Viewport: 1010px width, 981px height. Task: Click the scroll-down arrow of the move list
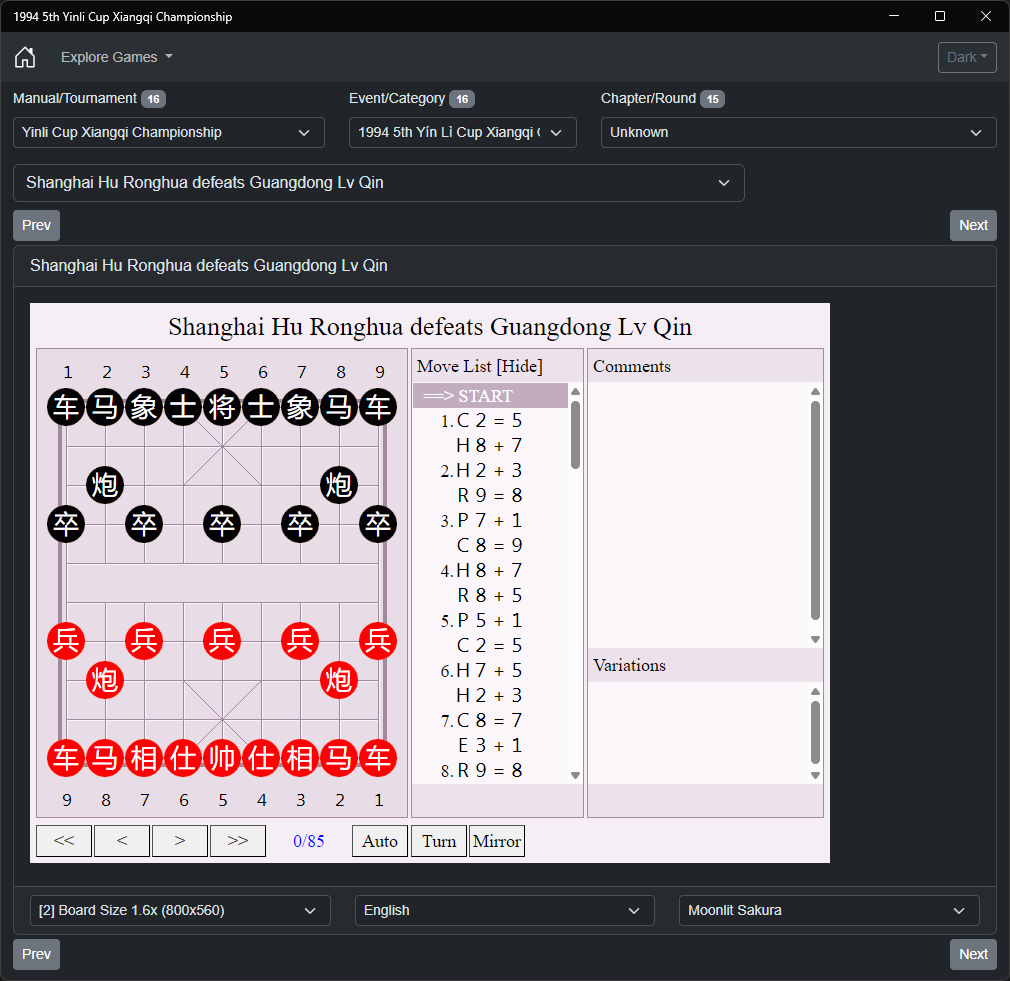[x=575, y=776]
